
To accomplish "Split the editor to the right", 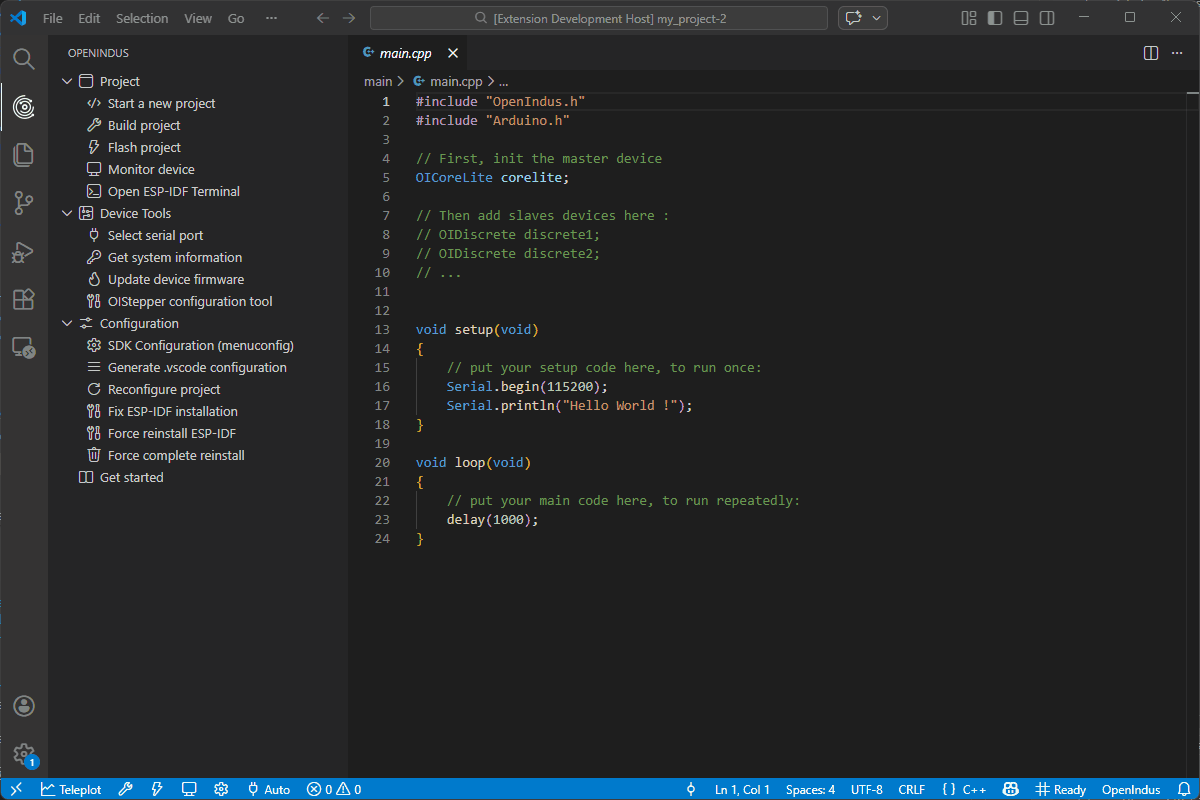I will [x=1151, y=53].
